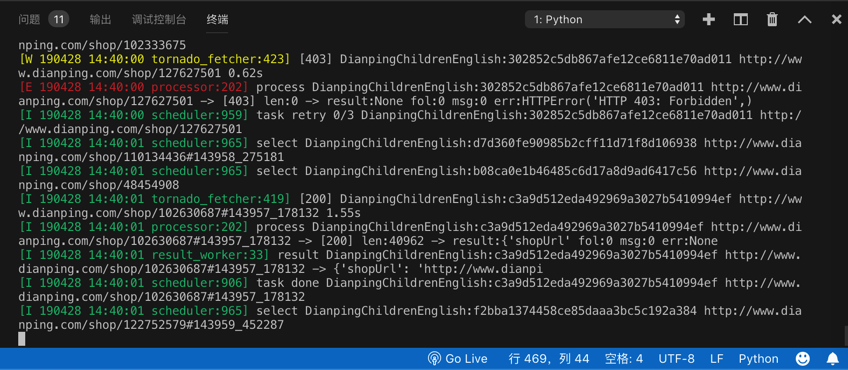
Task: Open the terminal selector dropdown 1: Python
Action: (x=605, y=19)
